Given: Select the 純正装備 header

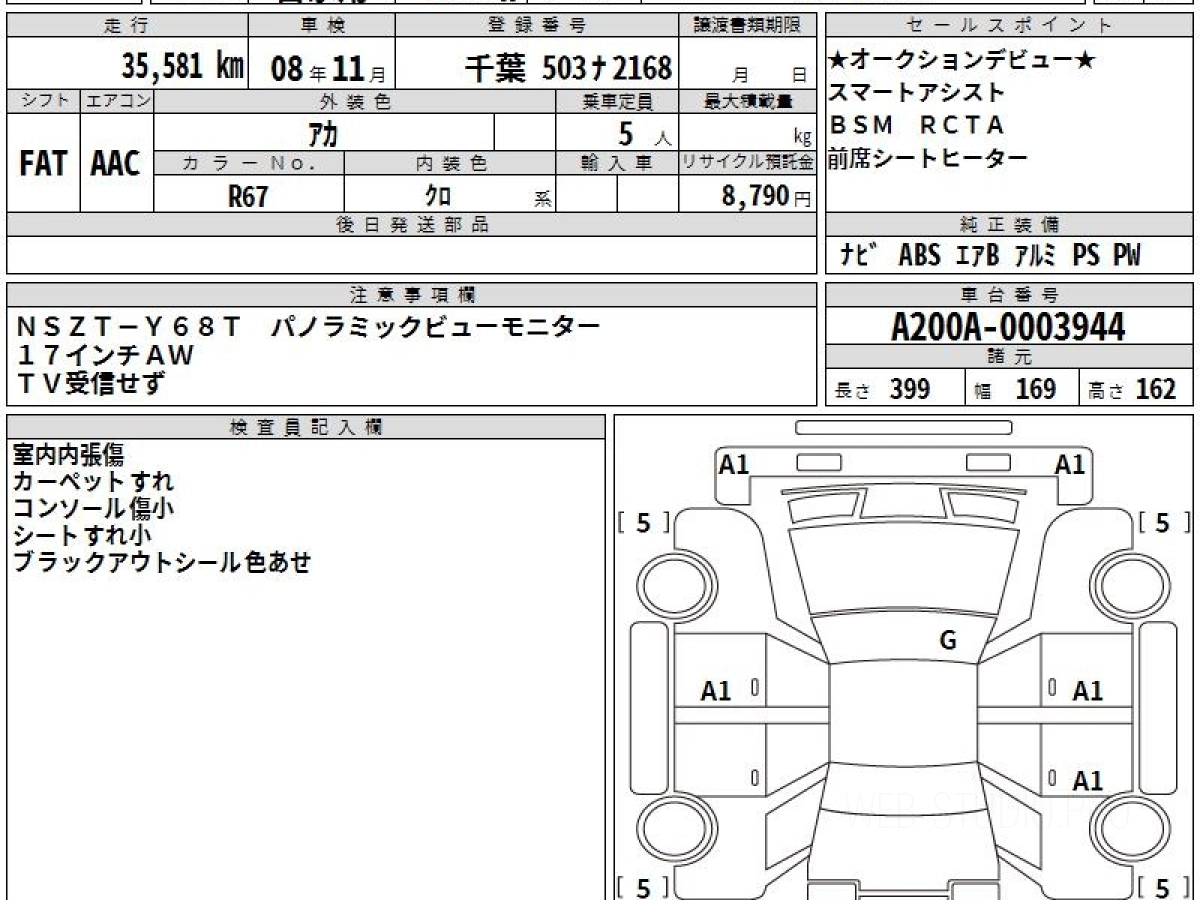Looking at the screenshot, I should 1009,225.
